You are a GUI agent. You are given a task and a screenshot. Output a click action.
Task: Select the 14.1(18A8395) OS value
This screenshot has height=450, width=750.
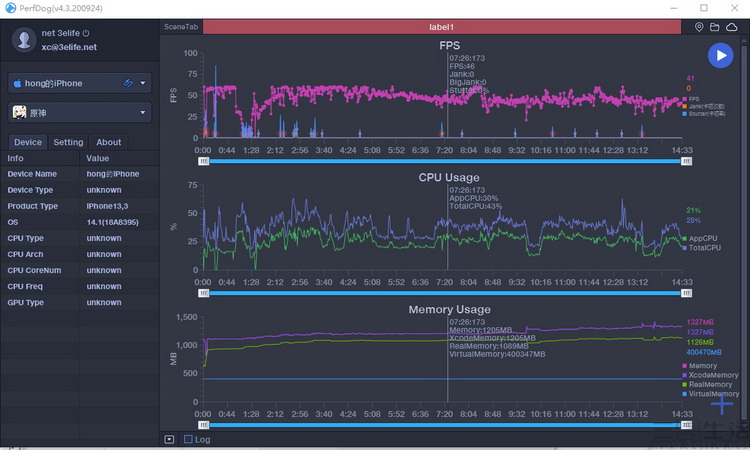(113, 222)
